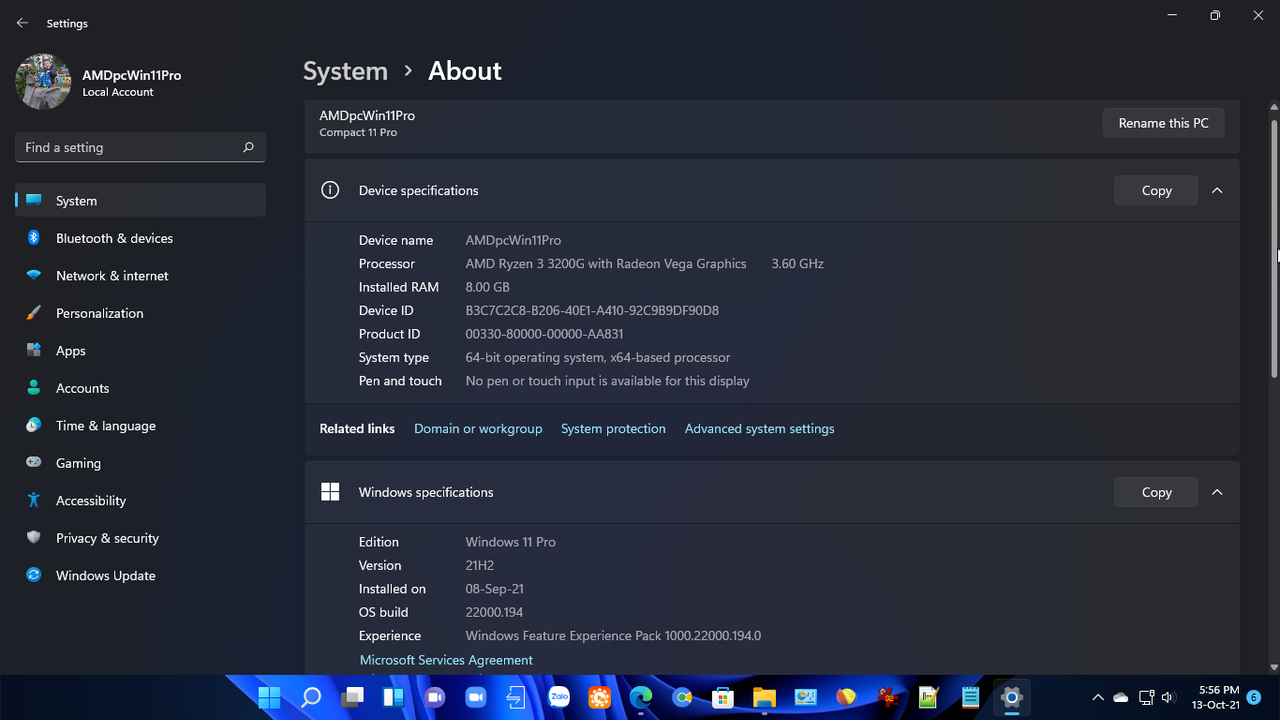
Task: Click the Settings gear in the taskbar
Action: click(1011, 697)
